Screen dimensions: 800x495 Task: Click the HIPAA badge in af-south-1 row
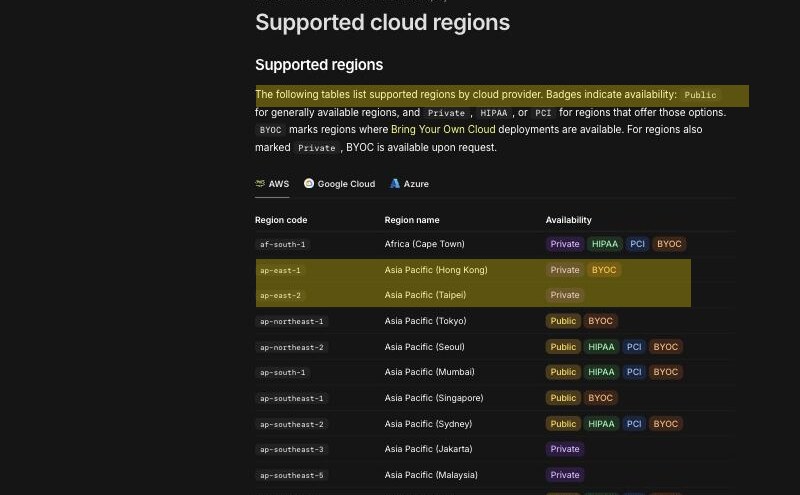coord(605,244)
